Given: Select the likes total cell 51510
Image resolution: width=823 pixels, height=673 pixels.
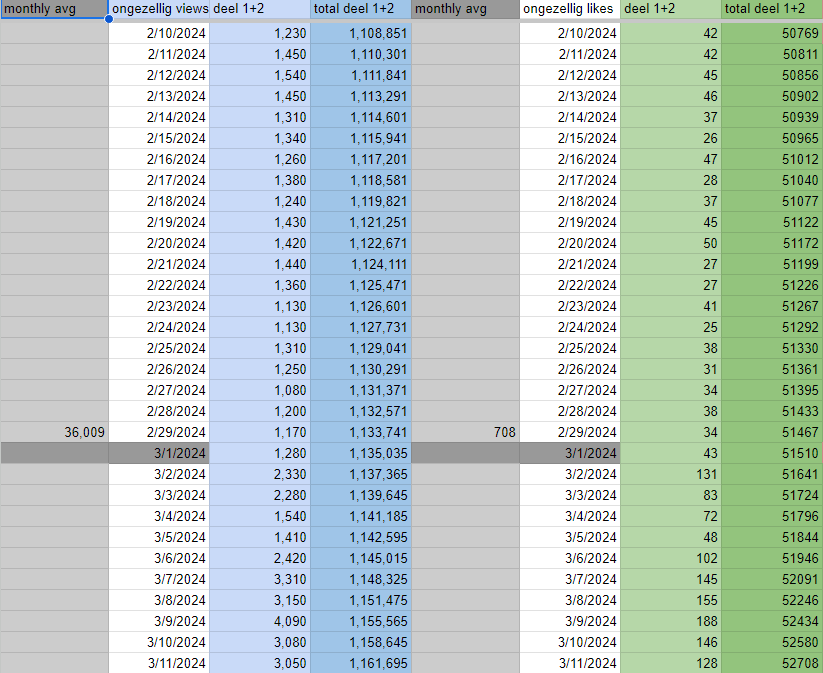Looking at the screenshot, I should 771,453.
